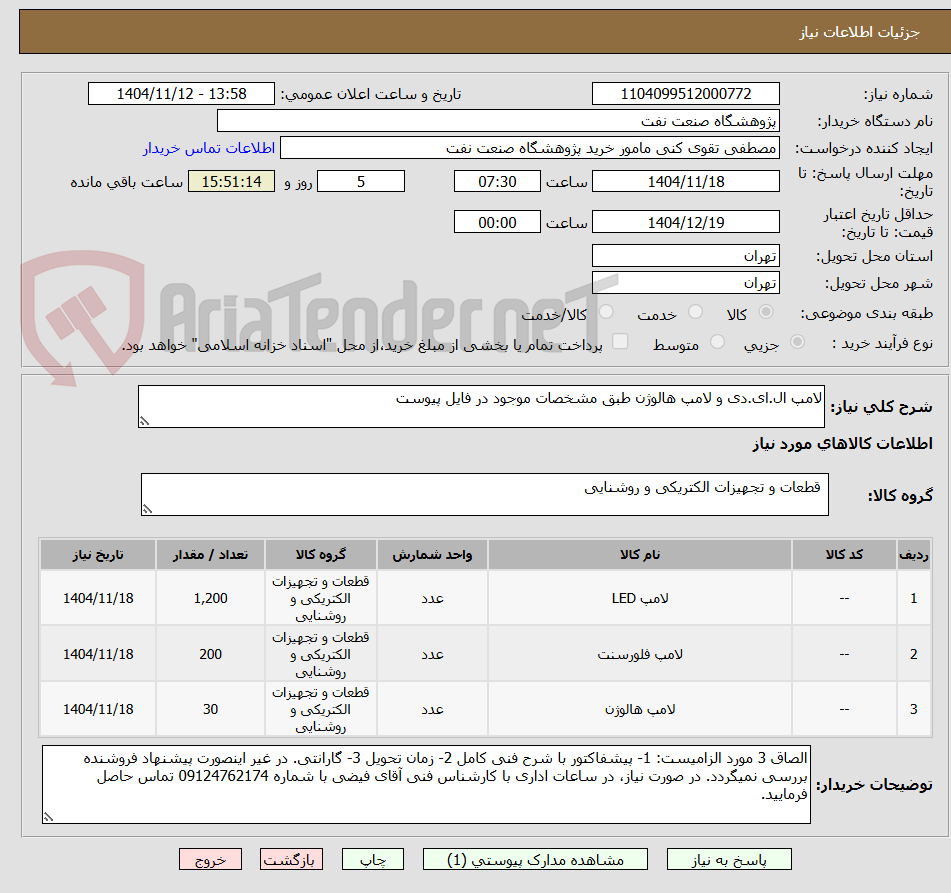Click the اطلاعات کالاهای مورد نیاز heading
The height and width of the screenshot is (893, 951).
click(842, 443)
